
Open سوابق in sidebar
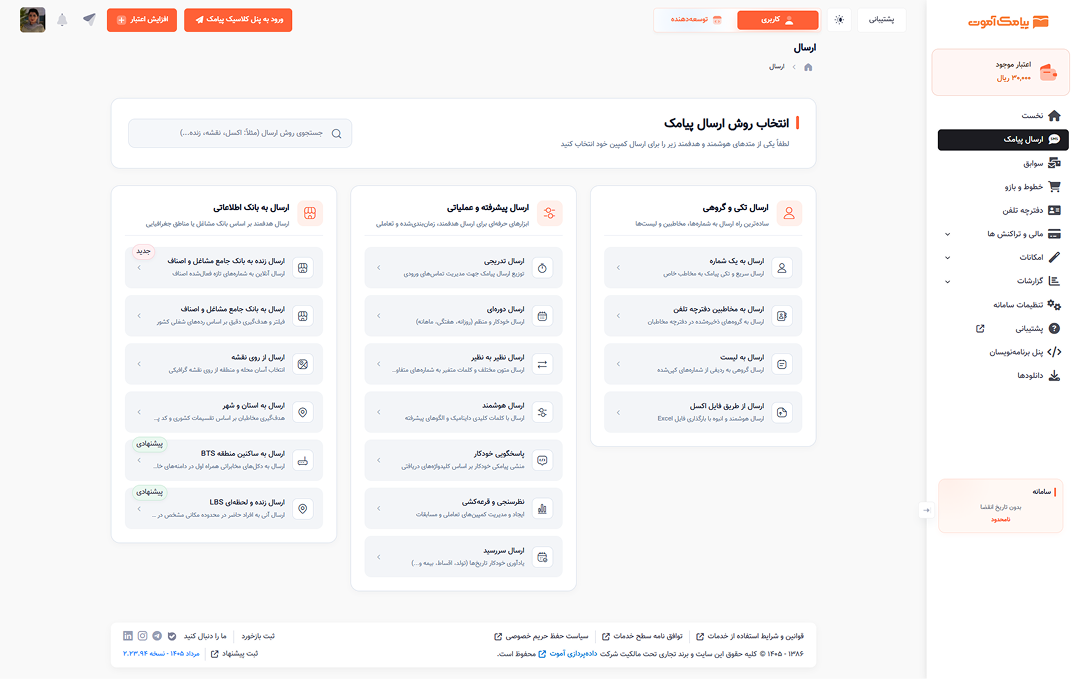(x=1041, y=163)
